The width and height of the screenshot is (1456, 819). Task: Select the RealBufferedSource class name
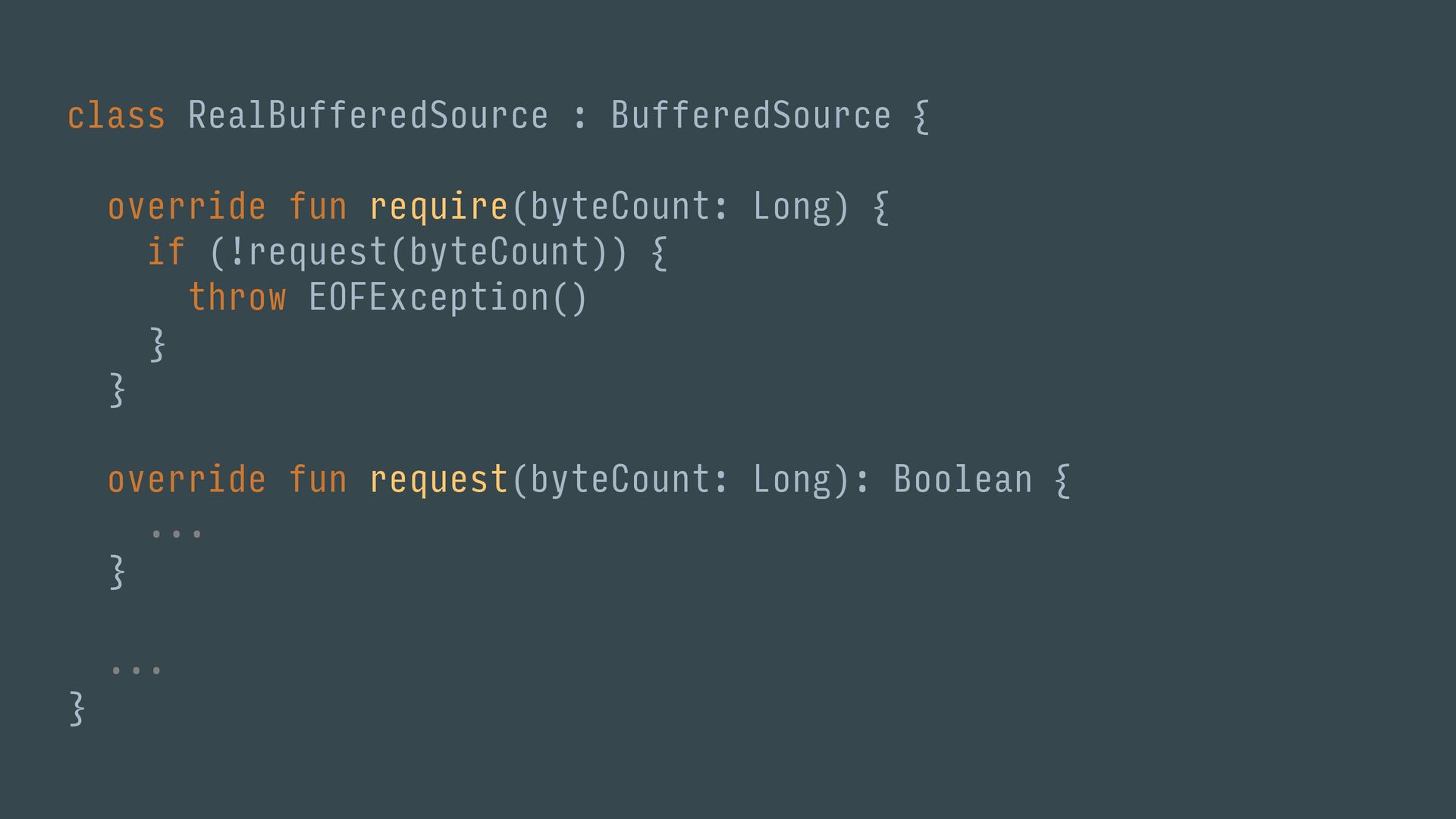(x=368, y=116)
